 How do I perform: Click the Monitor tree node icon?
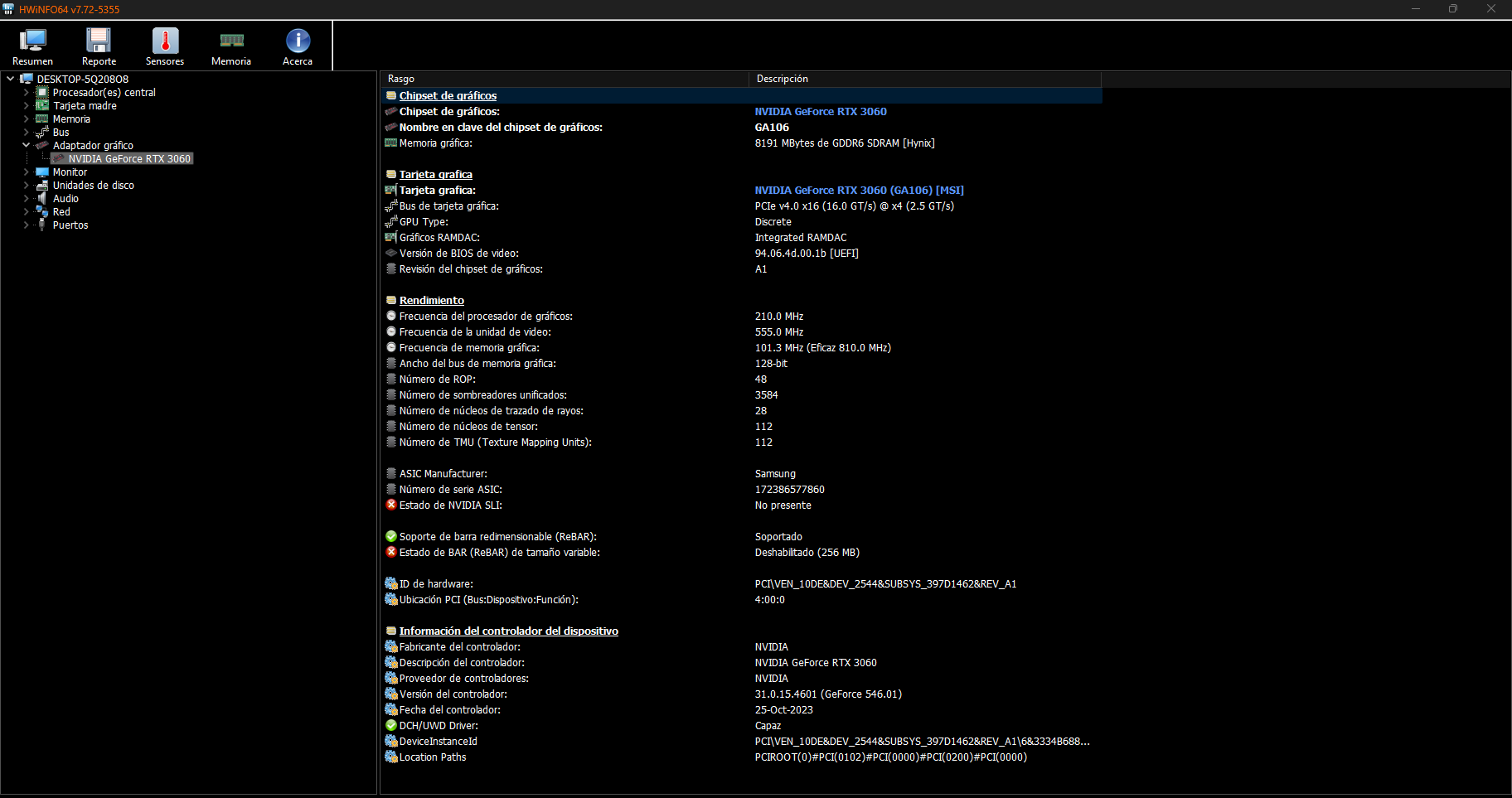pyautogui.click(x=42, y=172)
